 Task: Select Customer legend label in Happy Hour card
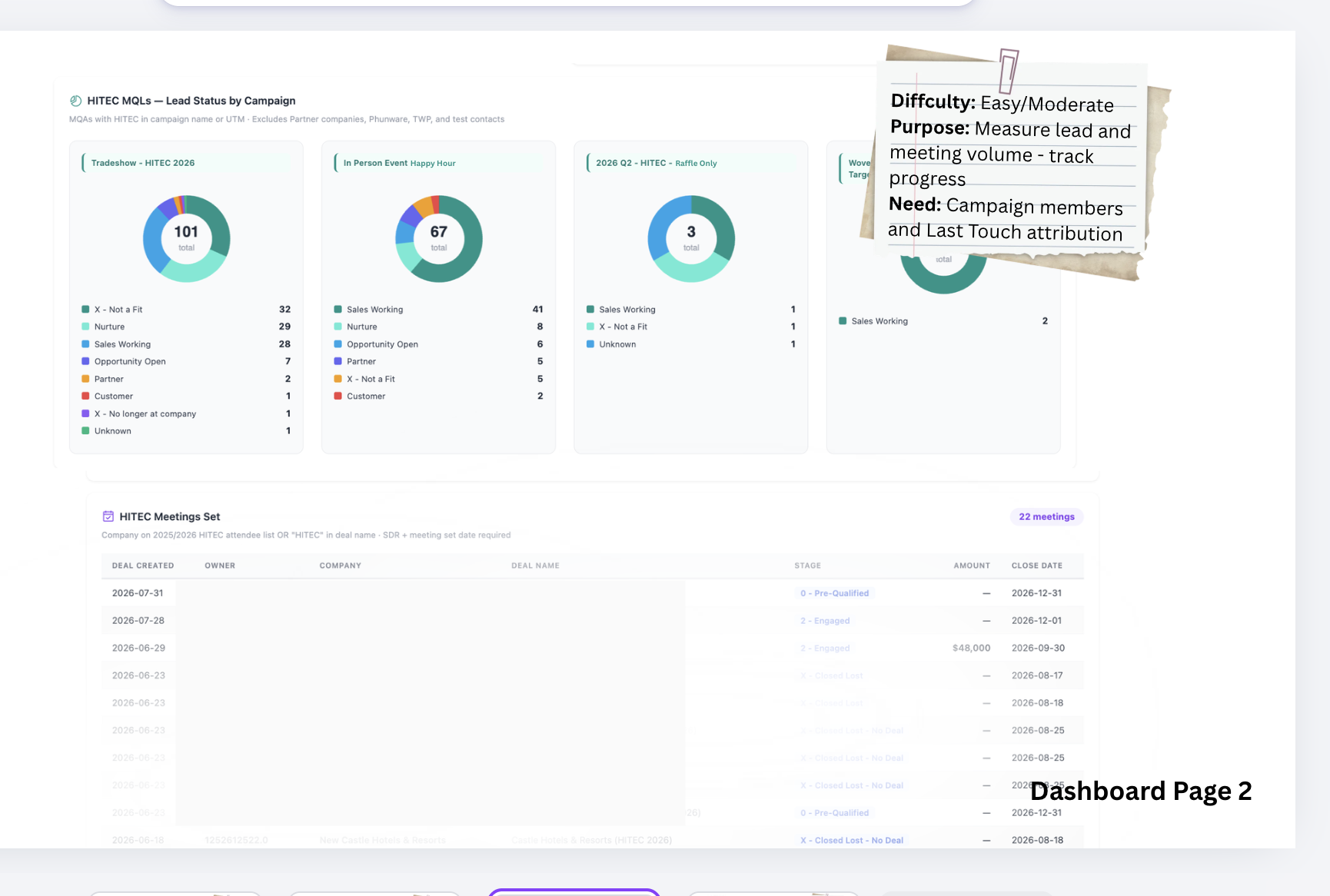coord(366,397)
